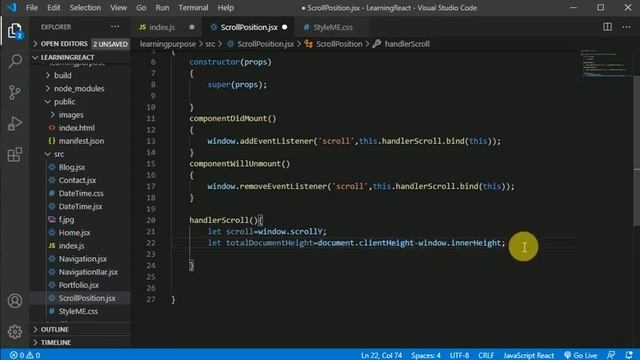Screen dimensions: 640x360
Task: Open manifest.json in the explorer
Action: [x=81, y=141]
